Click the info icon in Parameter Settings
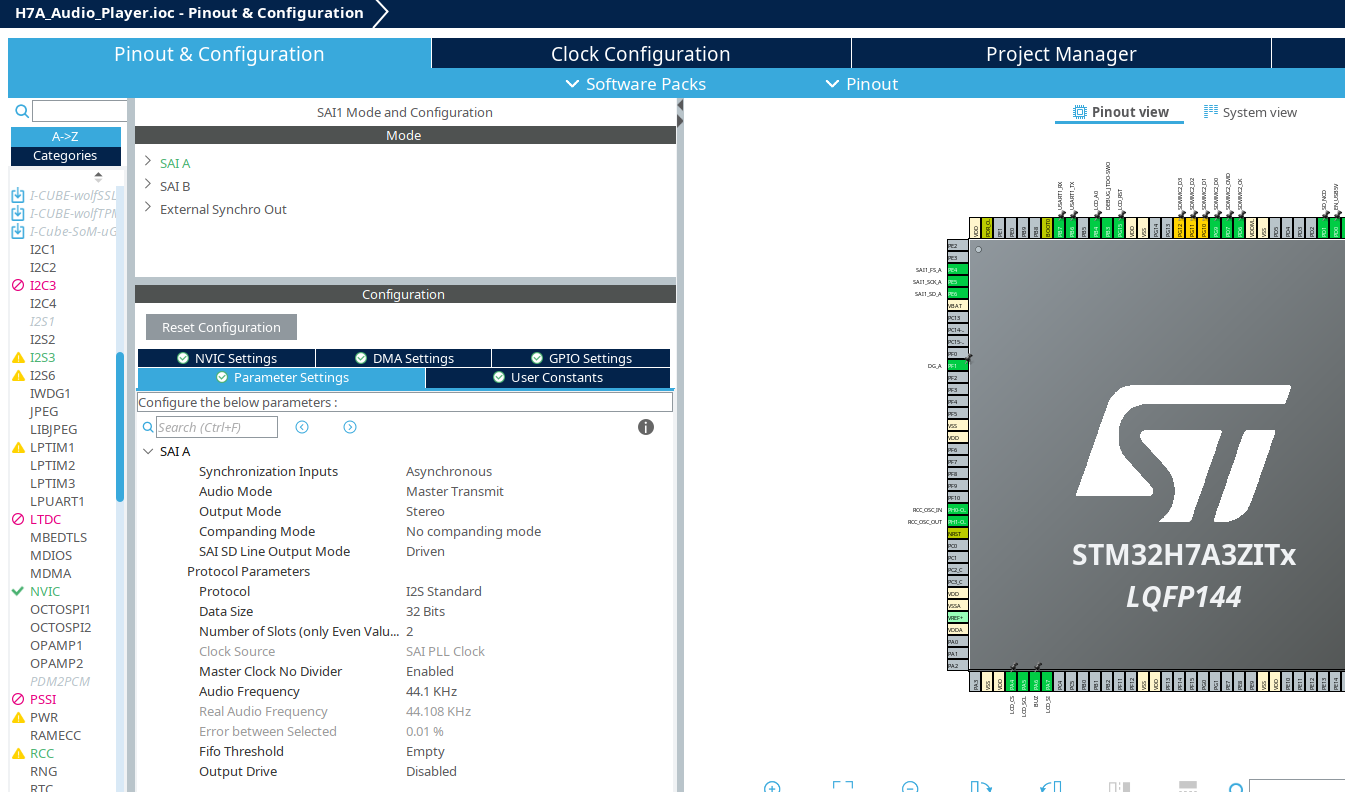Viewport: 1345px width, 792px height. [645, 427]
